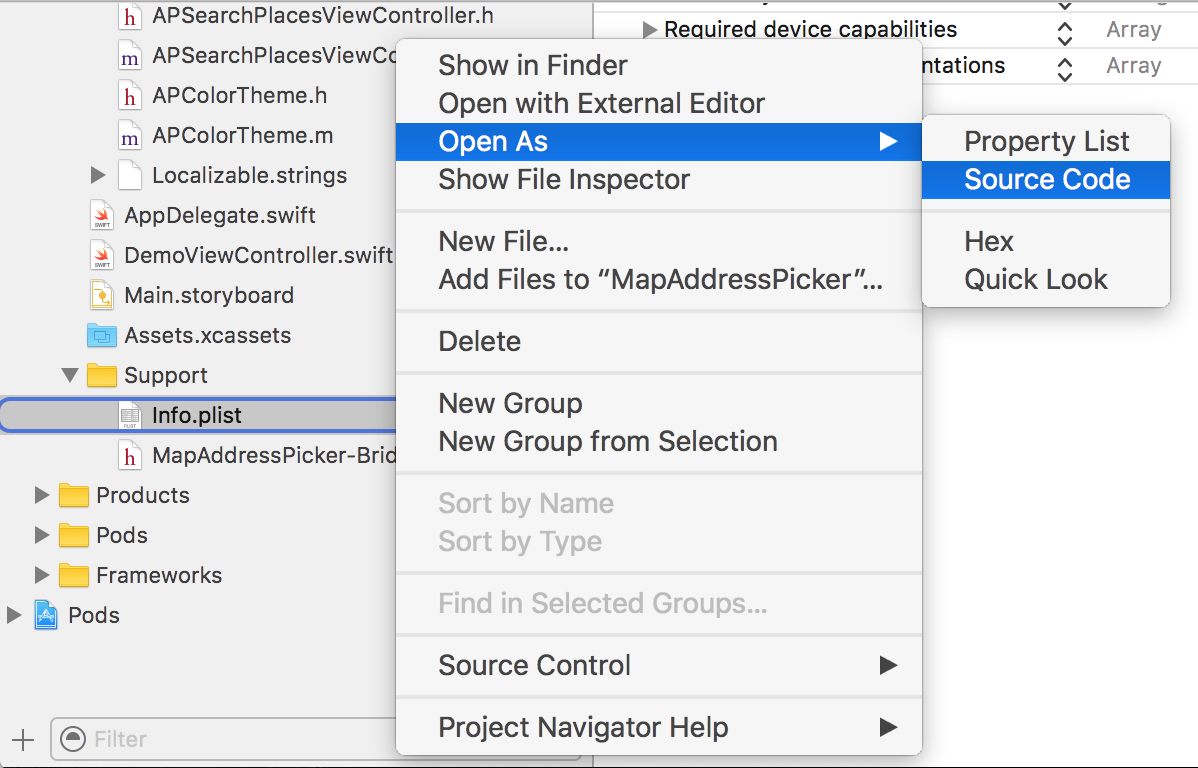Click the Filter text field in the navigator
The image size is (1198, 768).
230,740
